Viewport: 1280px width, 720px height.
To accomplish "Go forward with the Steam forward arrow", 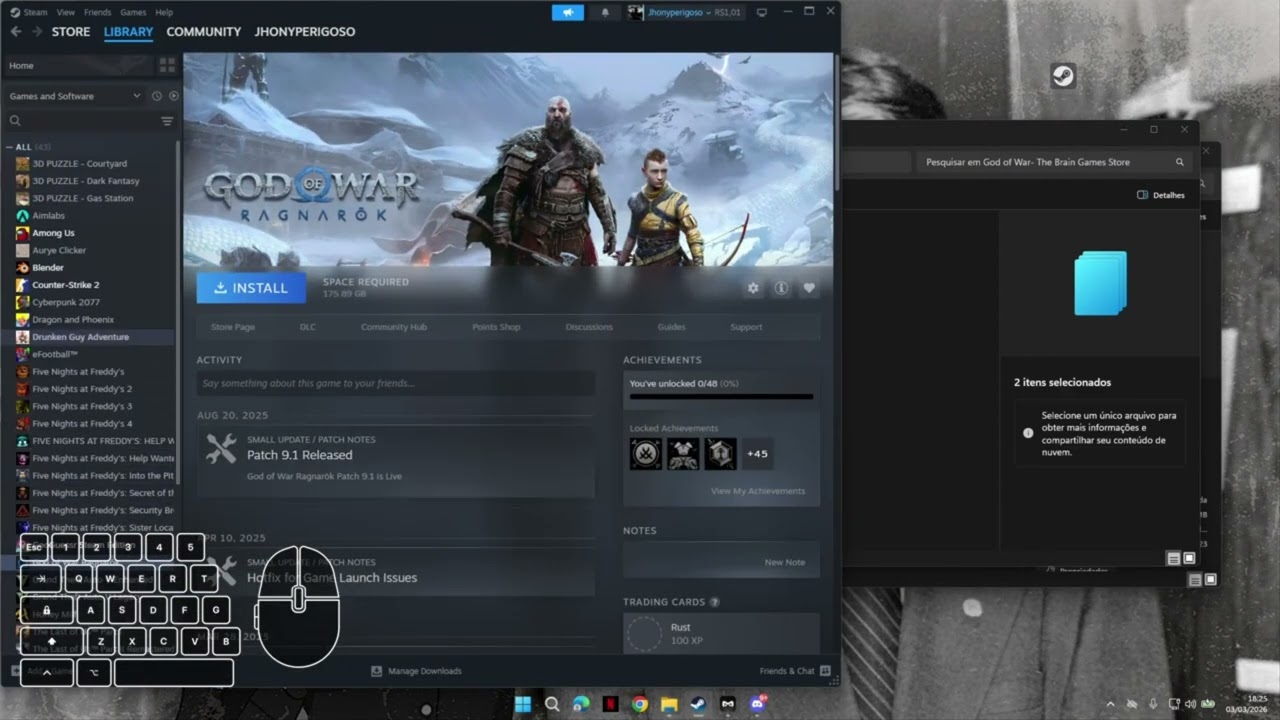I will pyautogui.click(x=37, y=32).
